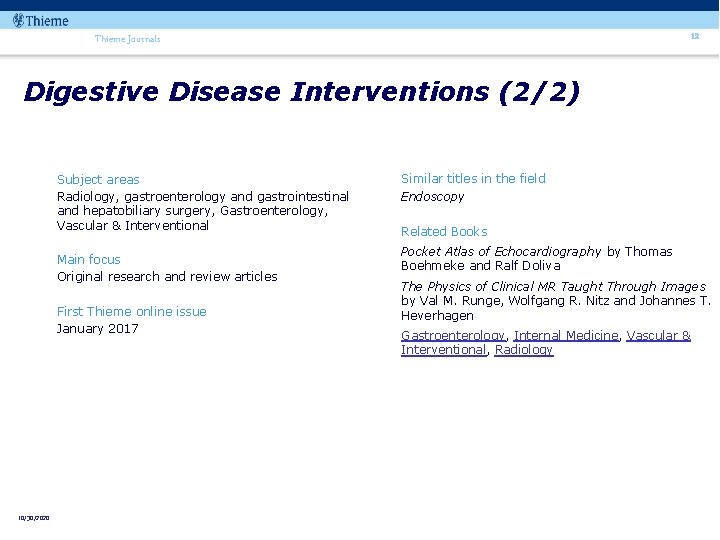The image size is (720, 540).
Task: Click the 'Related Books' heading
Action: coord(444,231)
